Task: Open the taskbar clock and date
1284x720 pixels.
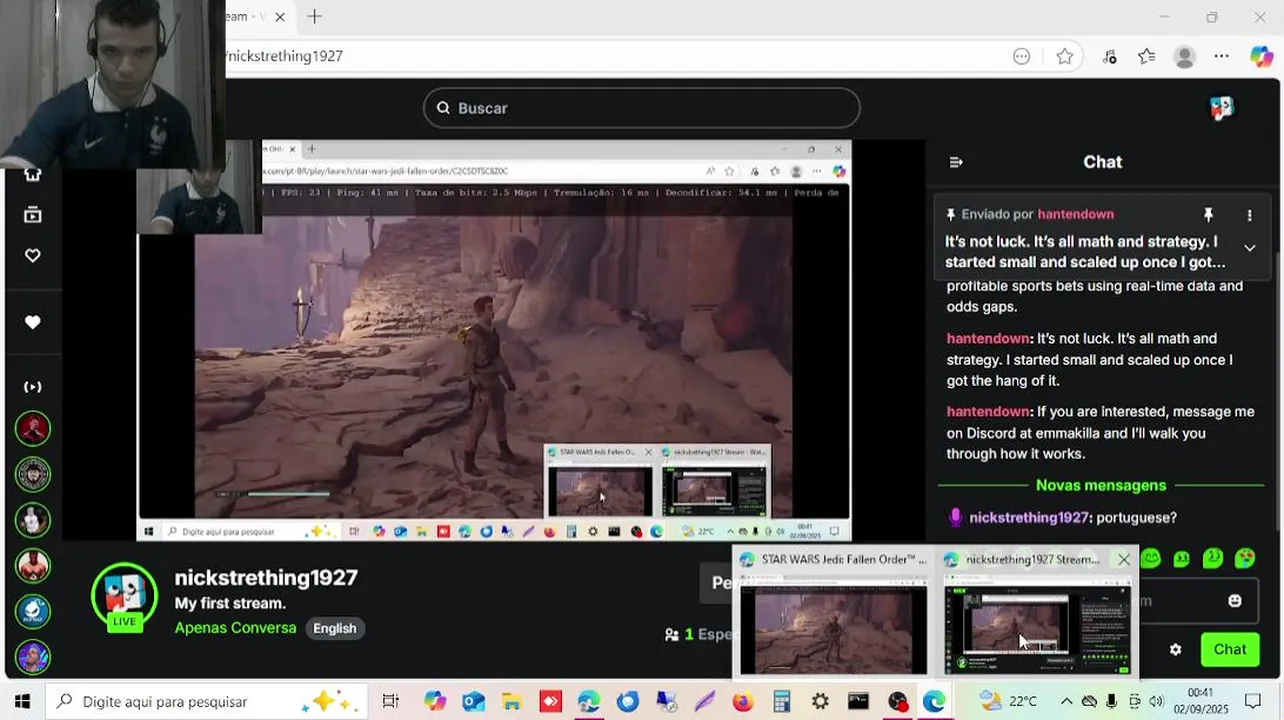Action: click(x=1200, y=702)
